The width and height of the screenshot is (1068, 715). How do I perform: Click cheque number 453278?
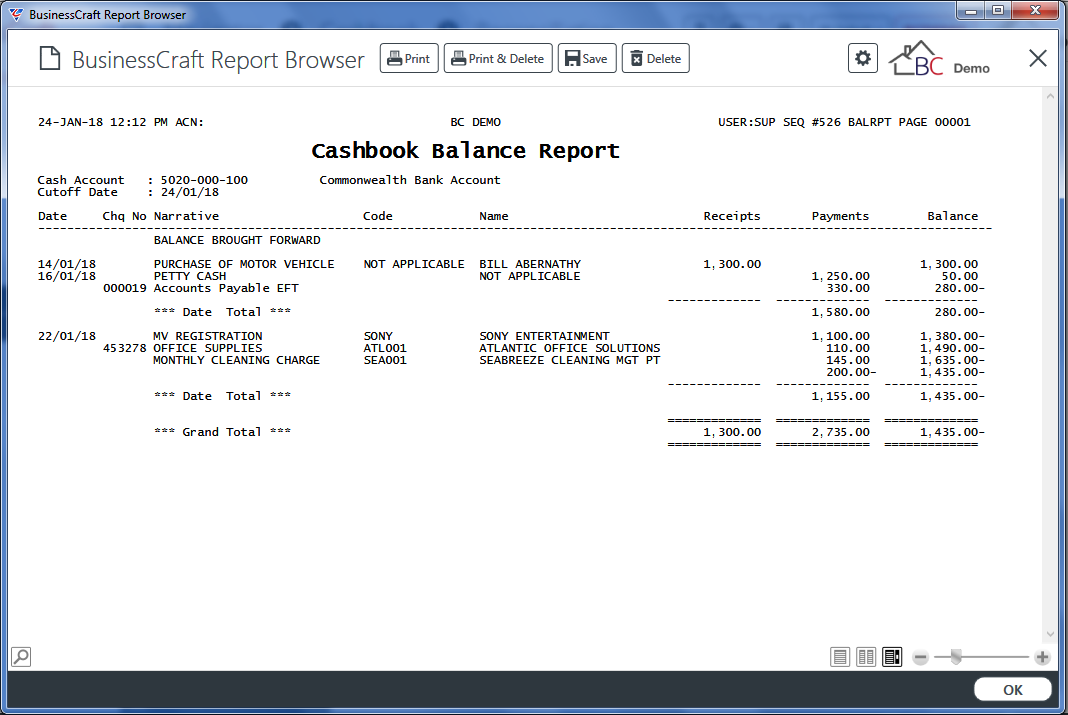(x=125, y=349)
